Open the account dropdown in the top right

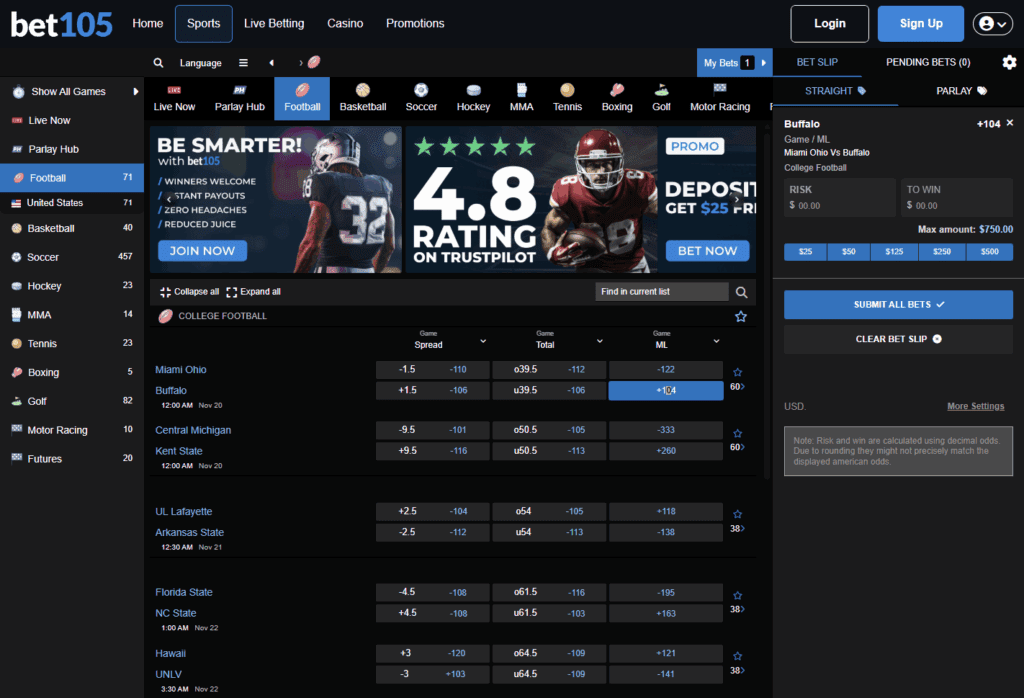[992, 23]
